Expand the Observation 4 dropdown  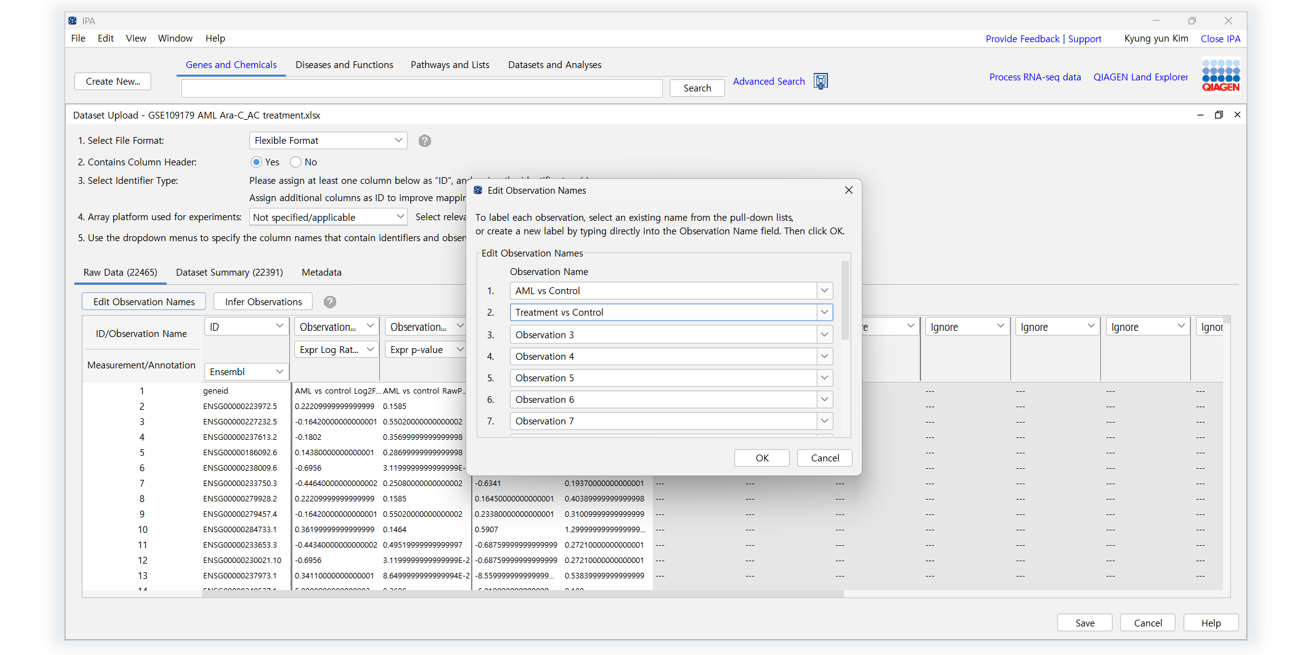(x=824, y=357)
